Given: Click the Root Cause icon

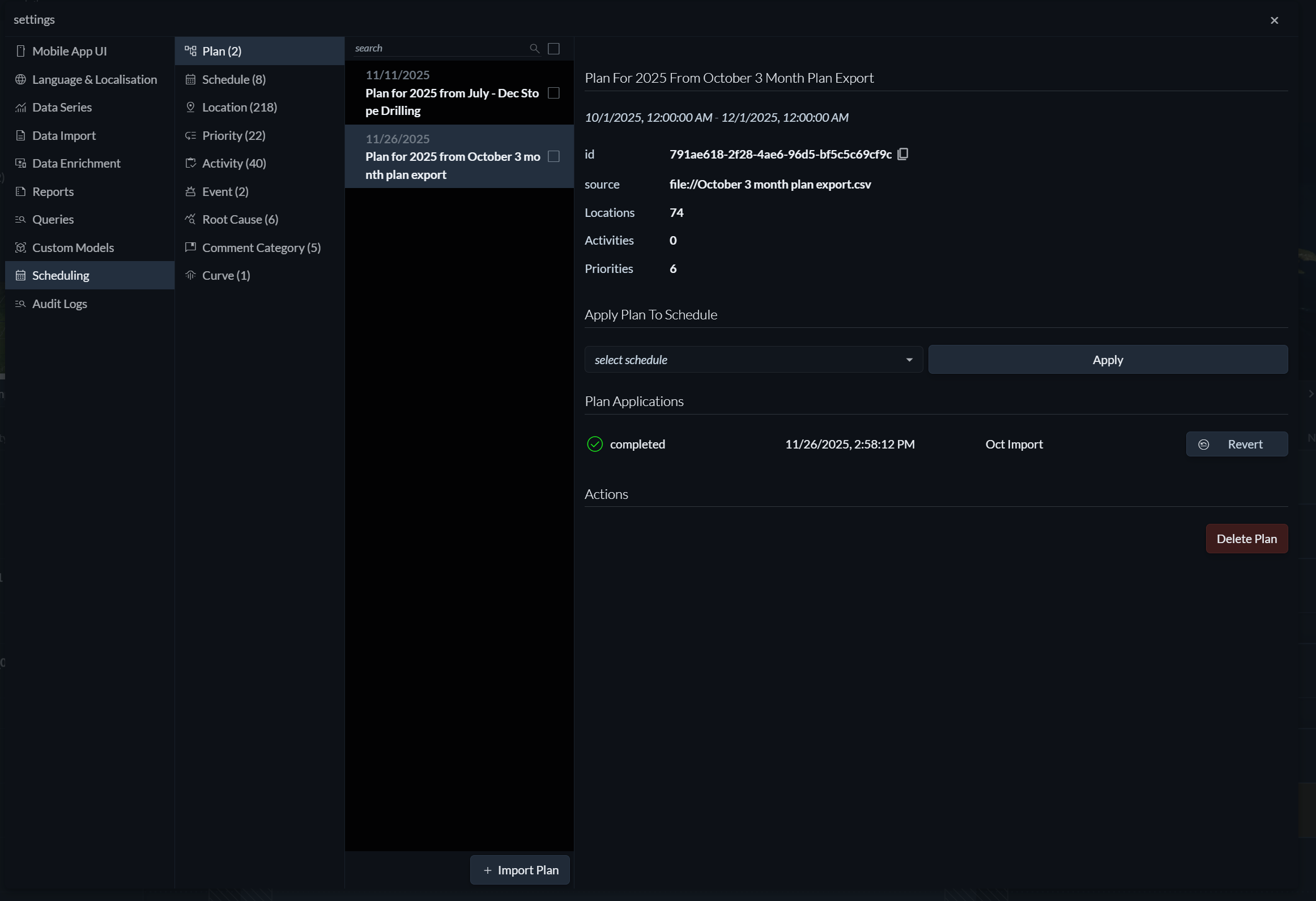Looking at the screenshot, I should (x=191, y=219).
